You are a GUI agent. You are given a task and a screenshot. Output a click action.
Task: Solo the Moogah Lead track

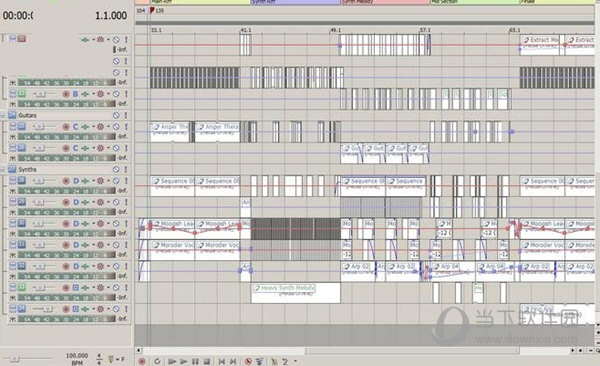click(x=126, y=224)
